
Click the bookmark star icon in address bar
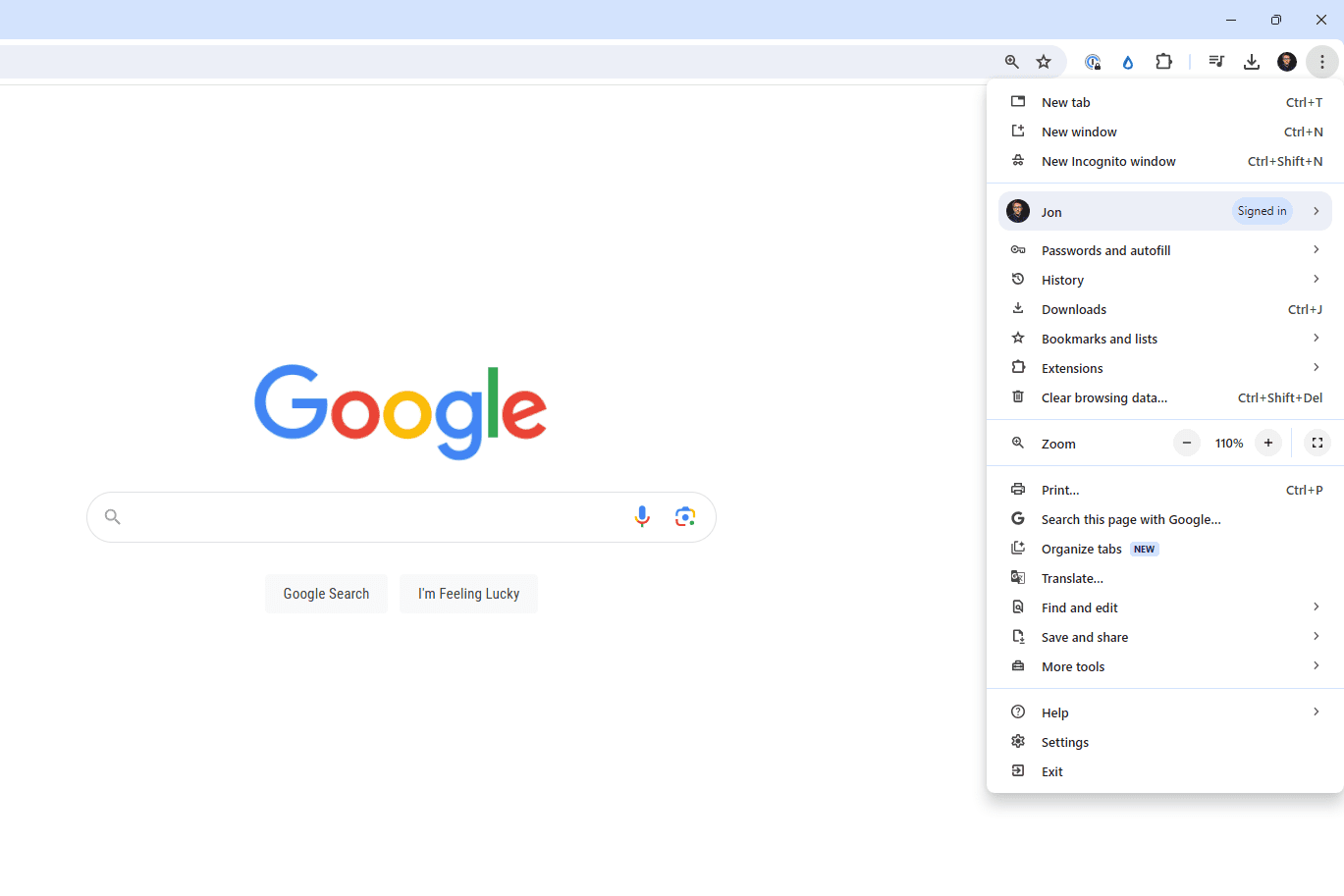point(1044,62)
